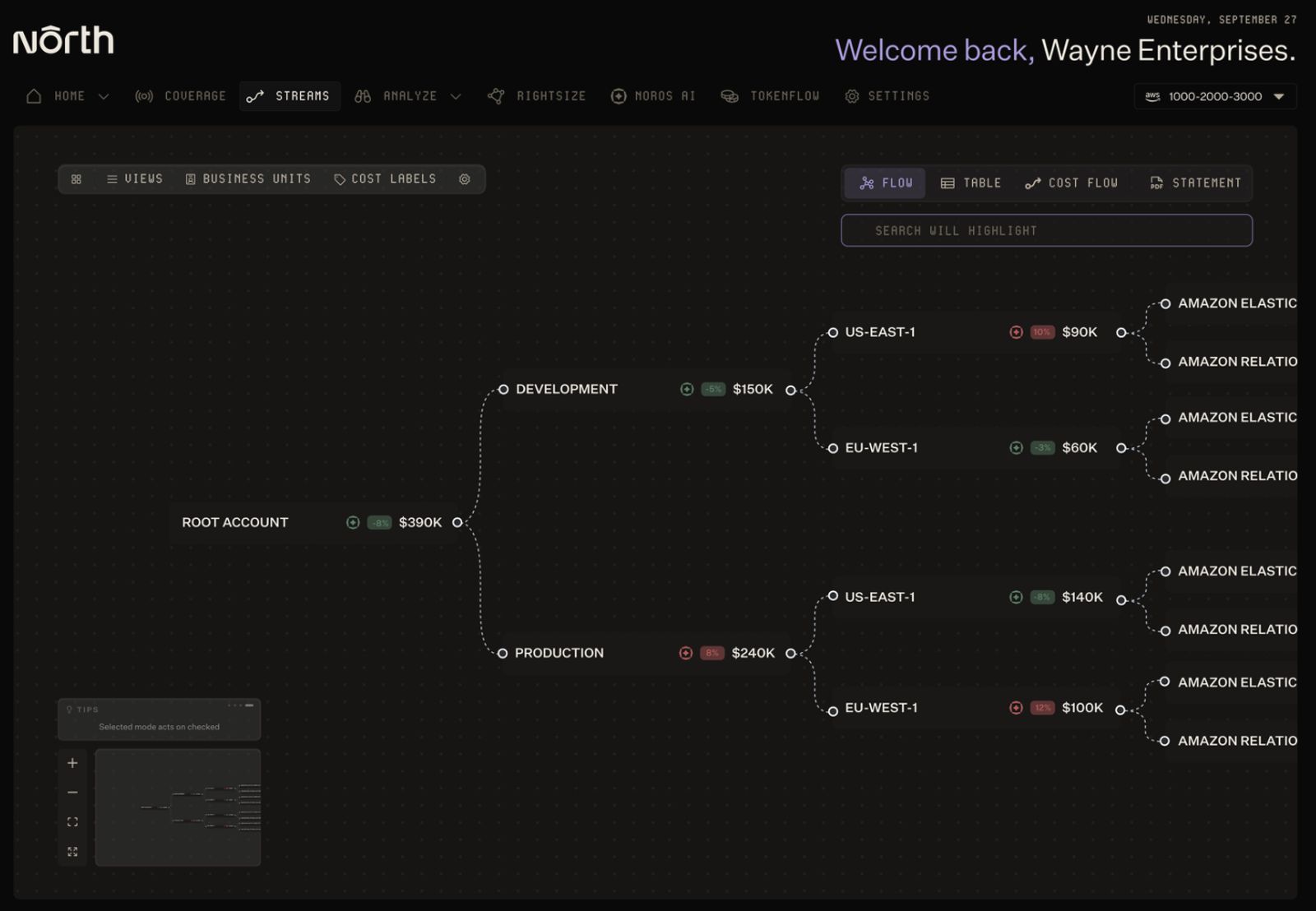This screenshot has height=911, width=1316.
Task: Click the grid layout icon in toolbar
Action: coord(76,179)
